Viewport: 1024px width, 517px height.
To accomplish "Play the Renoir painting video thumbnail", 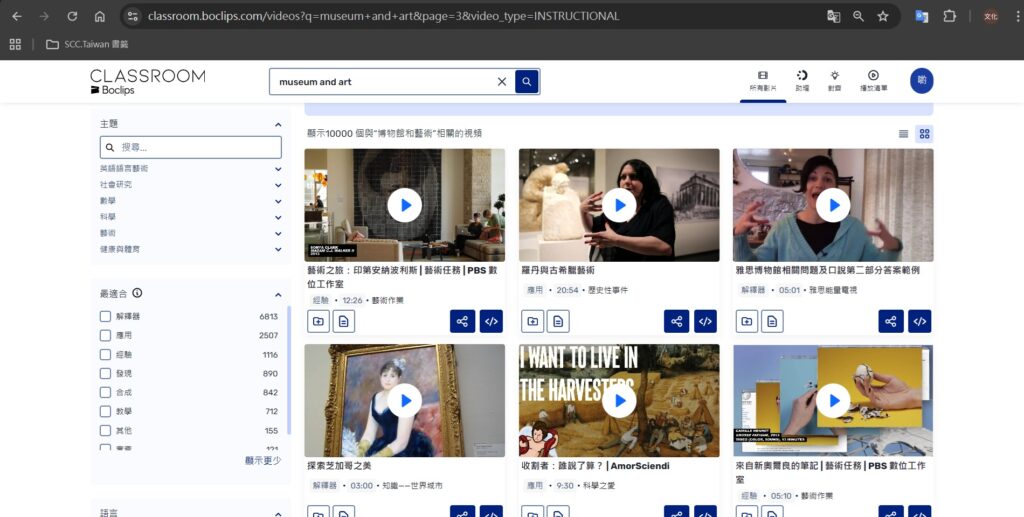I will pos(405,401).
